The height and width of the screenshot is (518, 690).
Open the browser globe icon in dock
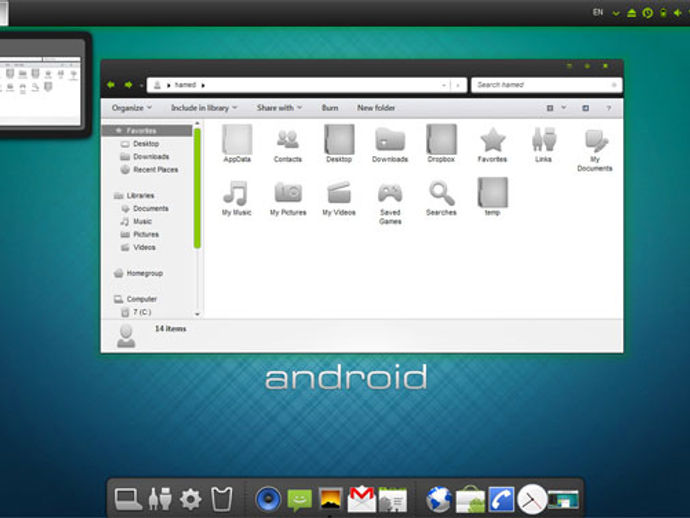point(439,500)
